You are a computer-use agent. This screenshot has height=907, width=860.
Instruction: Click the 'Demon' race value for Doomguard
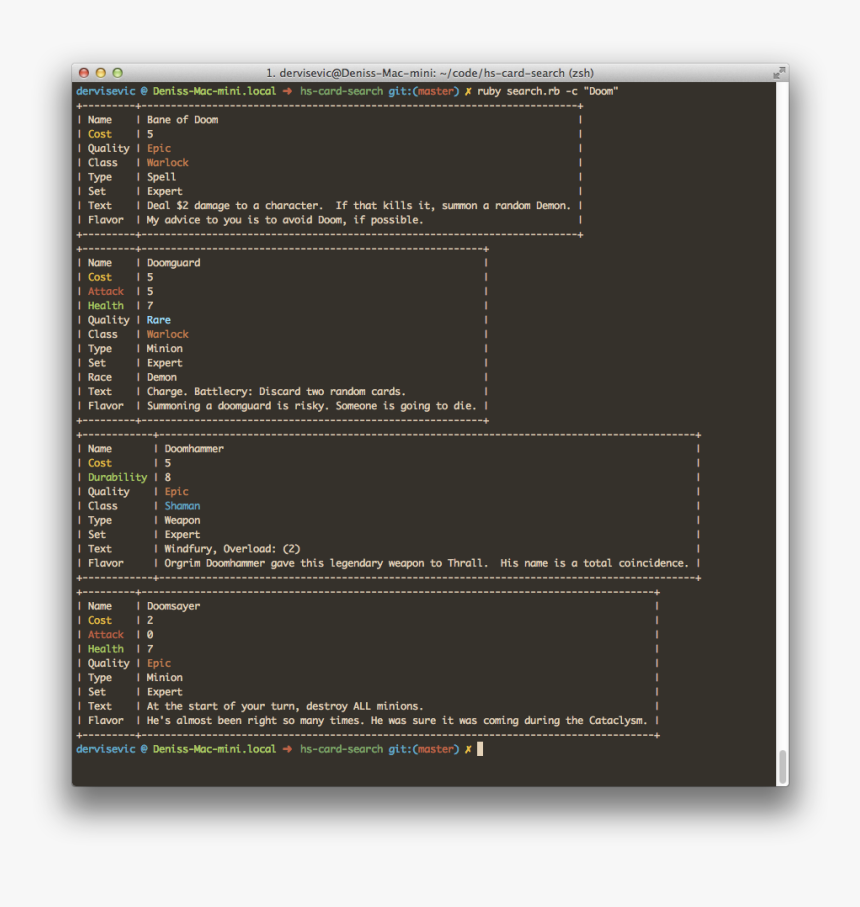coord(161,378)
